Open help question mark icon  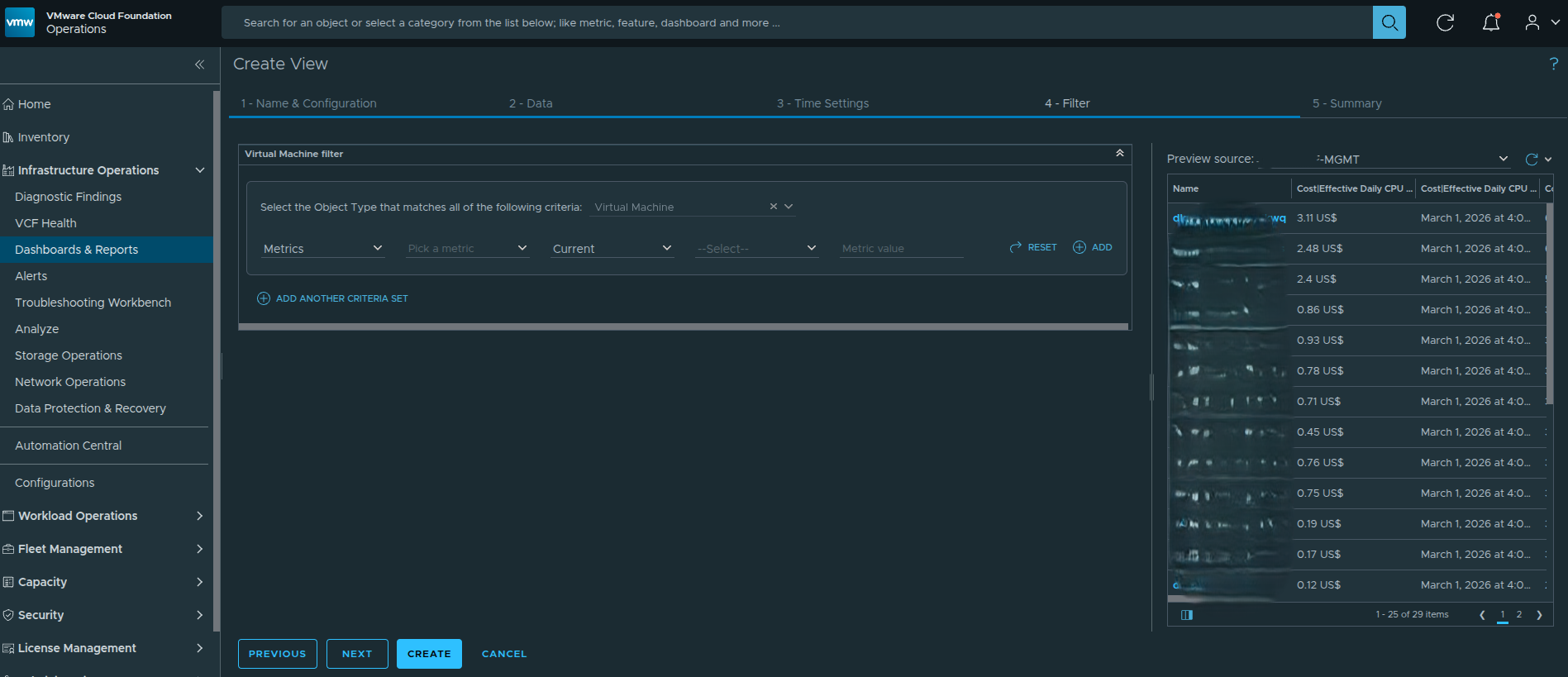coord(1553,64)
